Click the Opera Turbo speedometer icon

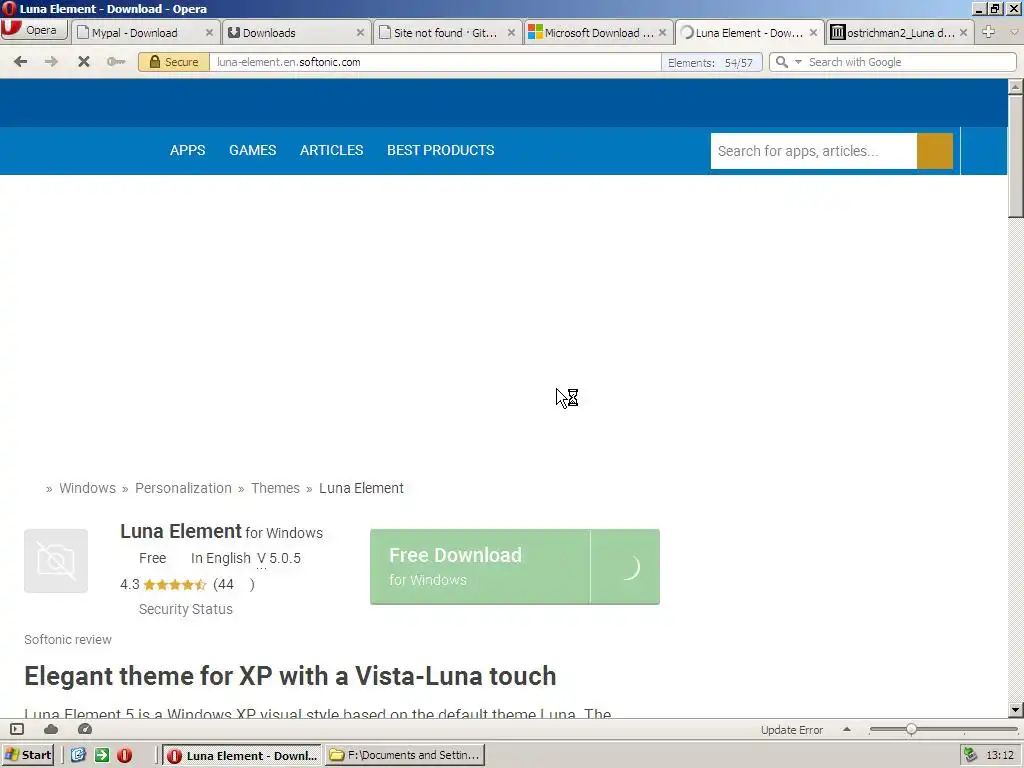pyautogui.click(x=85, y=729)
